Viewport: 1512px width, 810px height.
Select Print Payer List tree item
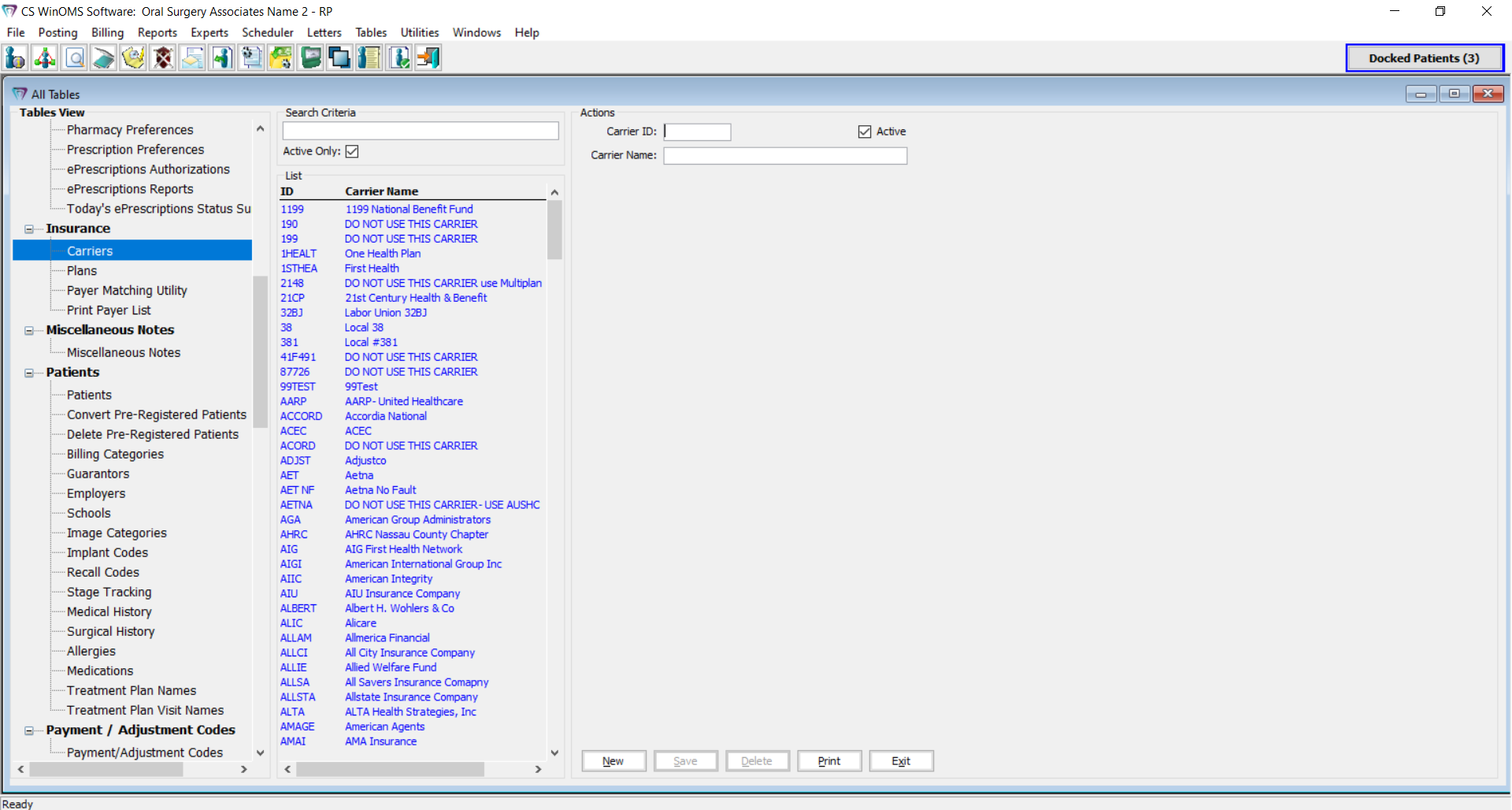[109, 310]
